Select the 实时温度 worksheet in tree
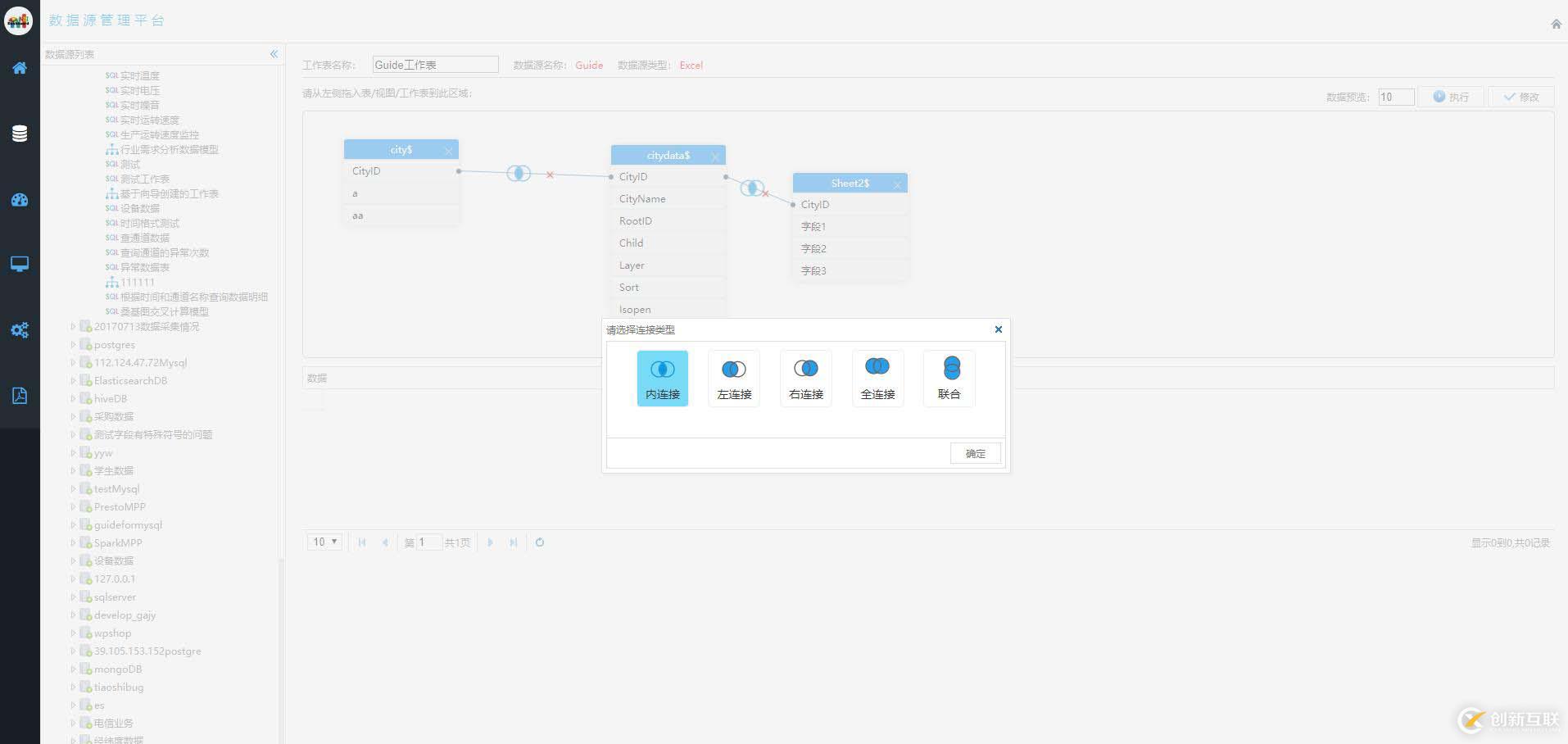The height and width of the screenshot is (744, 1568). point(140,76)
